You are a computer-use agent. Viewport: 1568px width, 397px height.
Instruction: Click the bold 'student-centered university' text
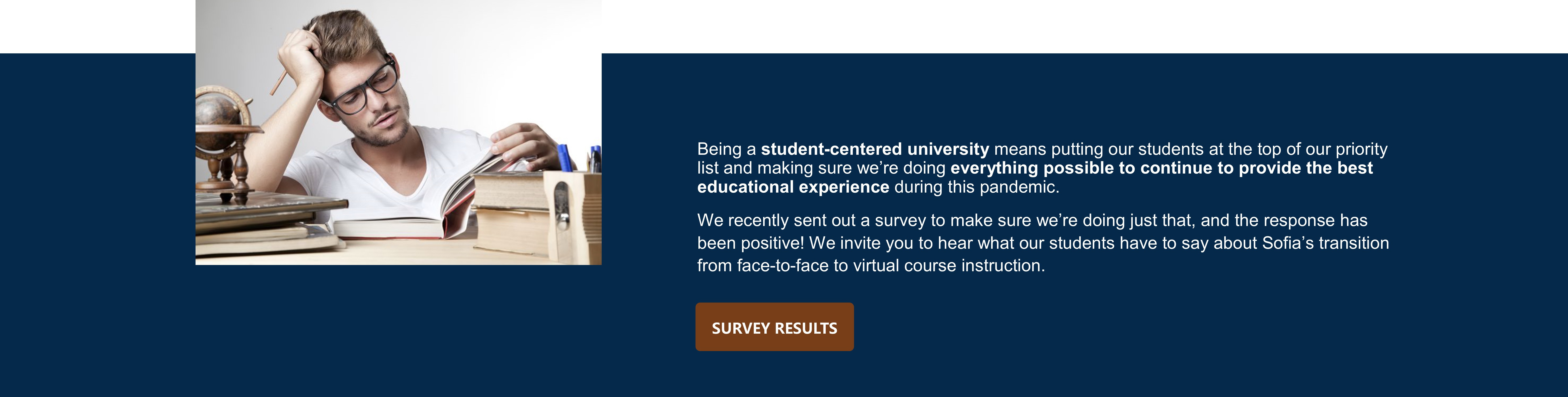click(x=875, y=149)
